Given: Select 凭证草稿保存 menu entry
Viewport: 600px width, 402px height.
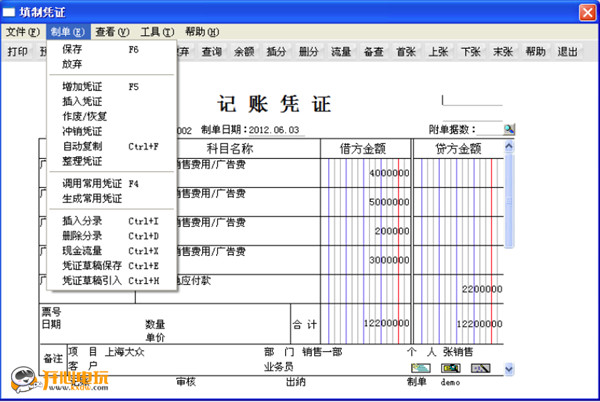Looking at the screenshot, I should (111, 265).
